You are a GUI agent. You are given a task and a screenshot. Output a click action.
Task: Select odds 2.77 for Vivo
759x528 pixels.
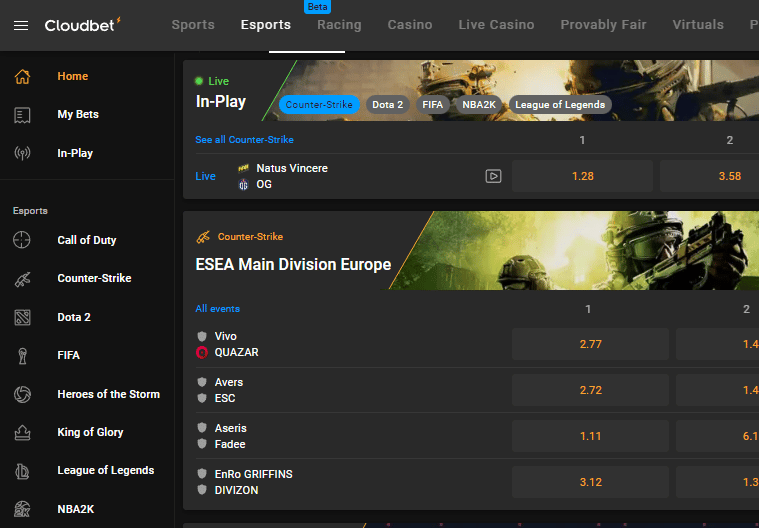click(x=590, y=344)
